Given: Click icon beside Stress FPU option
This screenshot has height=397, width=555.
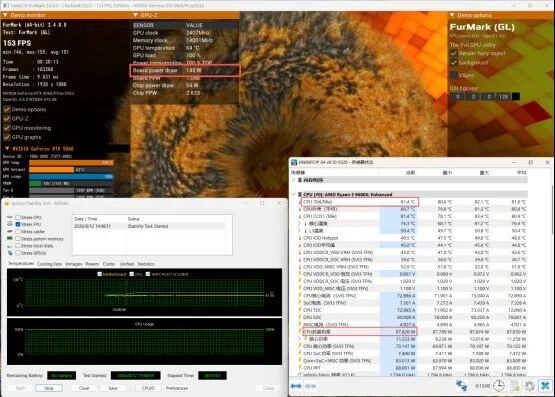Looking at the screenshot, I should click(x=10, y=224).
